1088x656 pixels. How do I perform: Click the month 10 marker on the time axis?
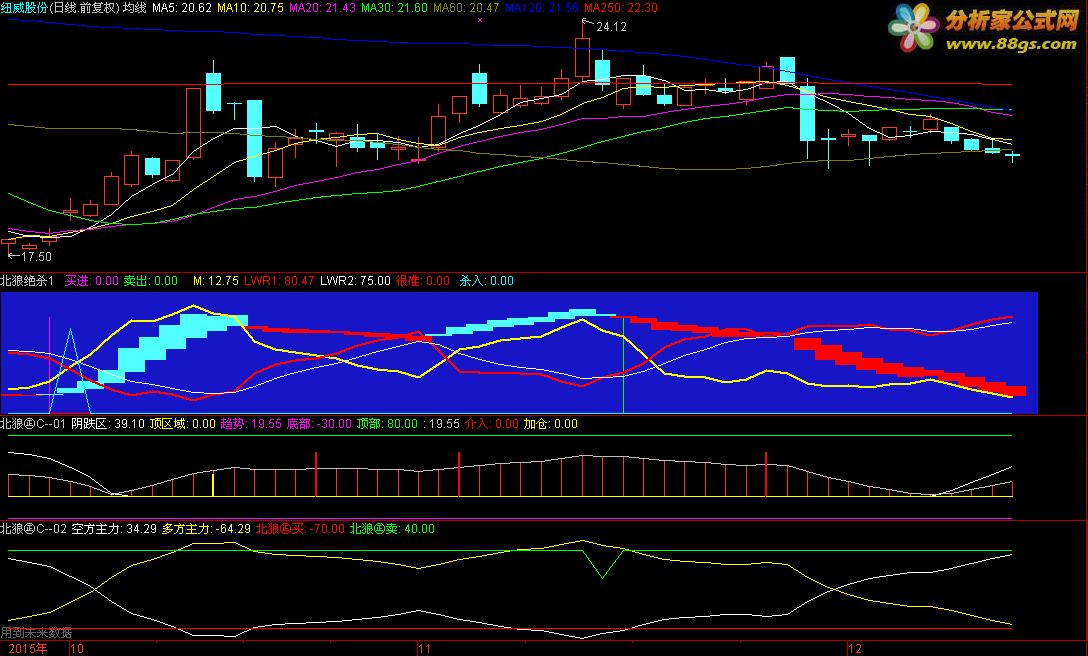click(x=77, y=648)
